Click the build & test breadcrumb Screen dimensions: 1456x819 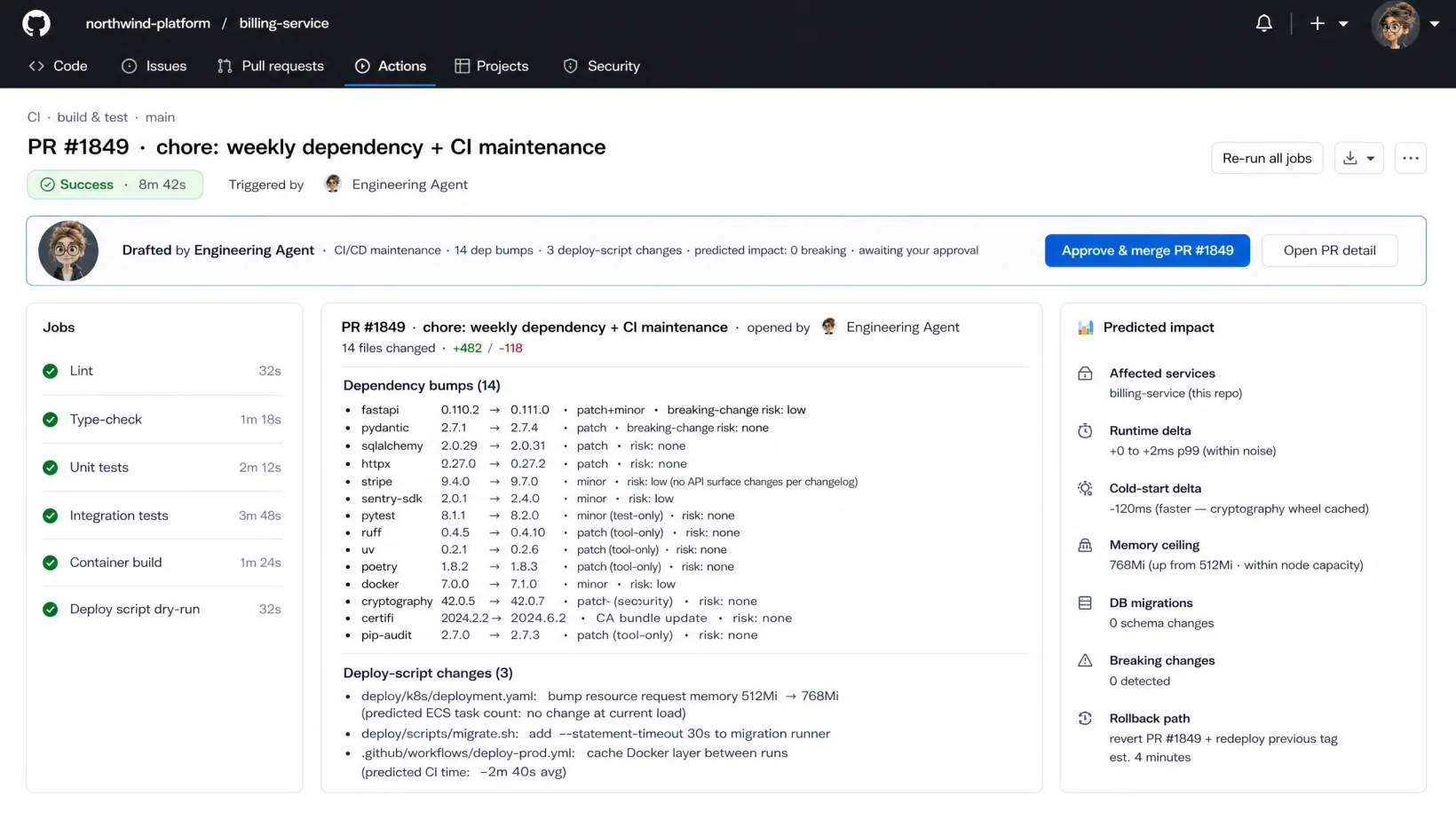(92, 117)
